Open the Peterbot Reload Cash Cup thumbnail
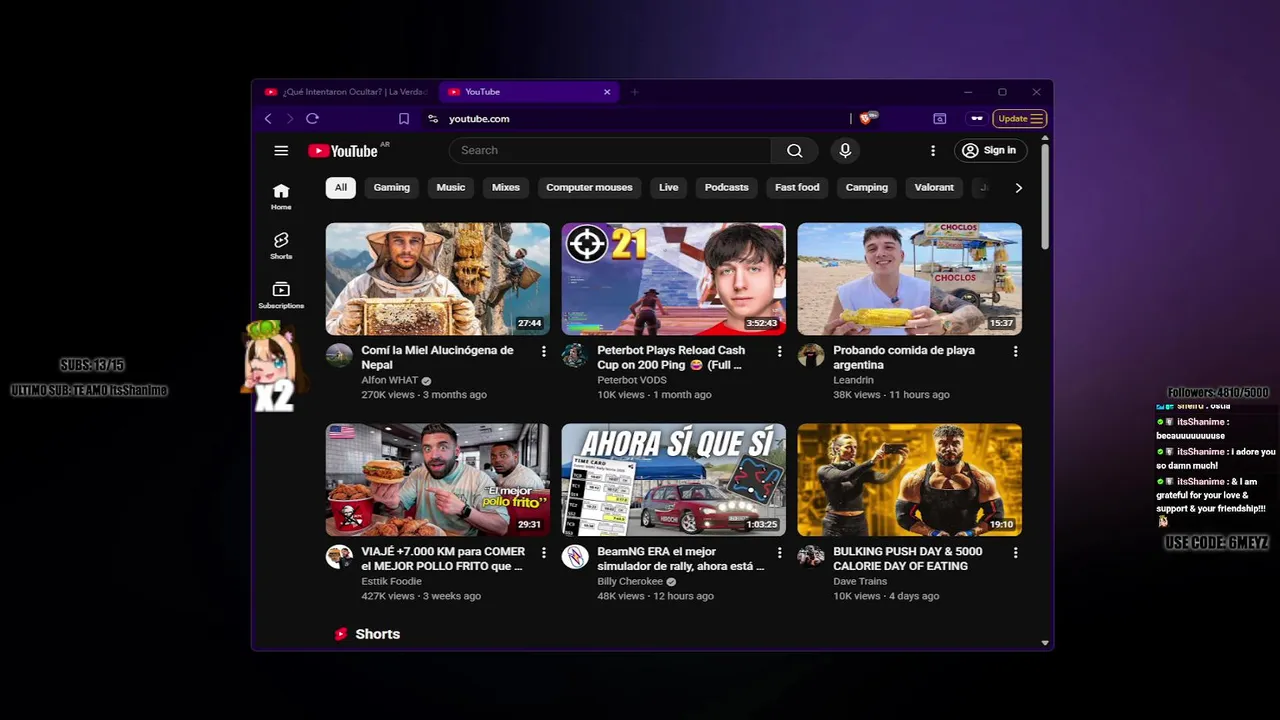 [674, 279]
